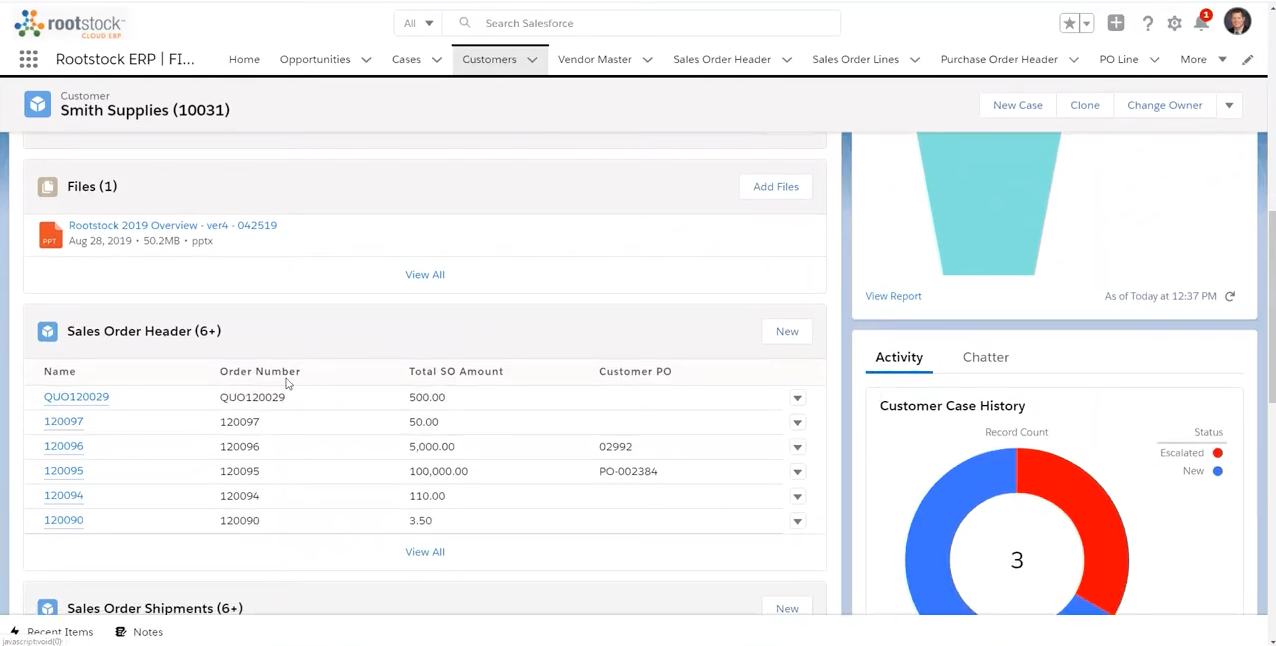Switch to the Chatter tab
This screenshot has height=646, width=1276.
click(985, 357)
